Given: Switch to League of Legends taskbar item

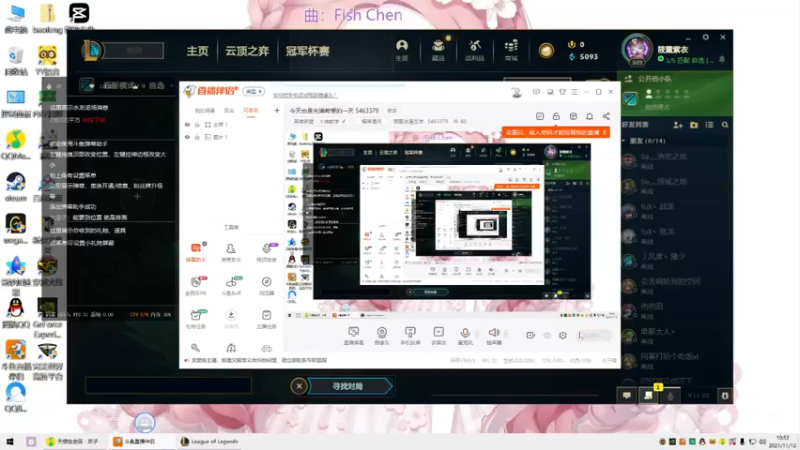Looking at the screenshot, I should (209, 441).
